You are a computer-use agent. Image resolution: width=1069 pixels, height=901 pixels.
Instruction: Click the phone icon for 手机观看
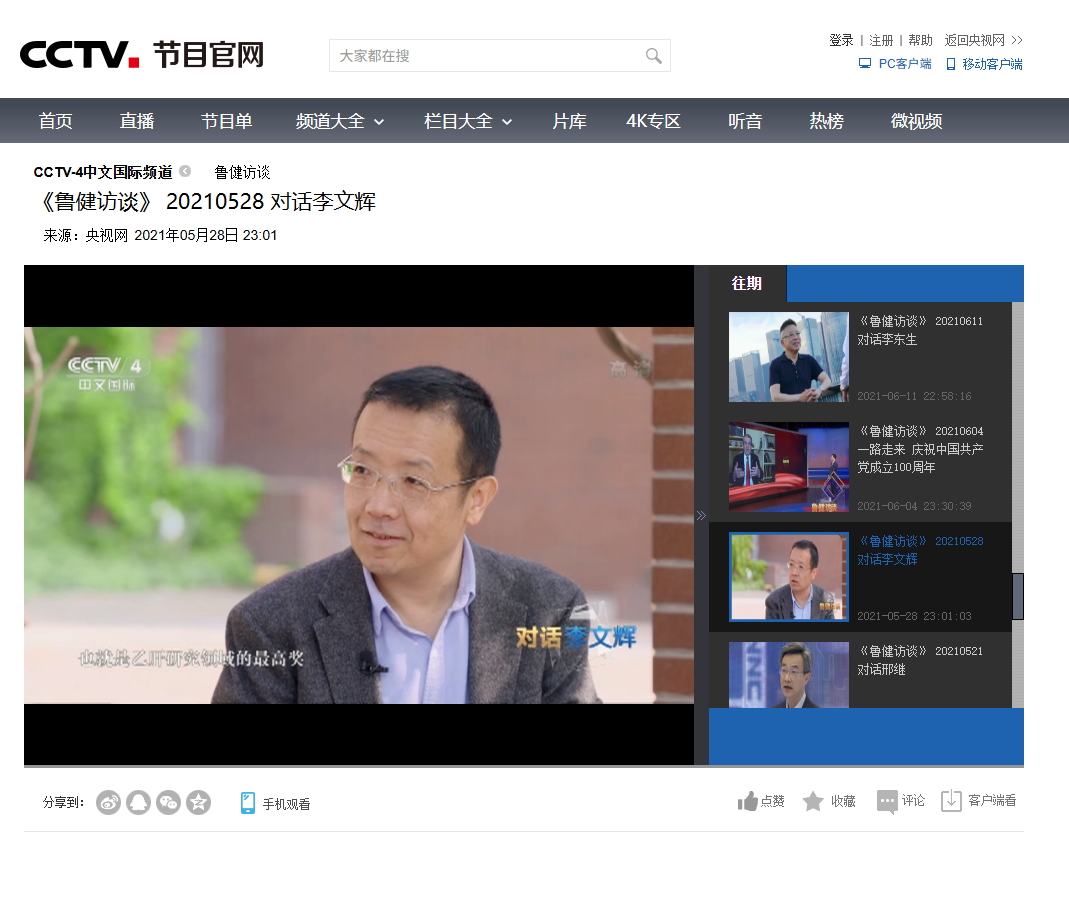coord(248,802)
